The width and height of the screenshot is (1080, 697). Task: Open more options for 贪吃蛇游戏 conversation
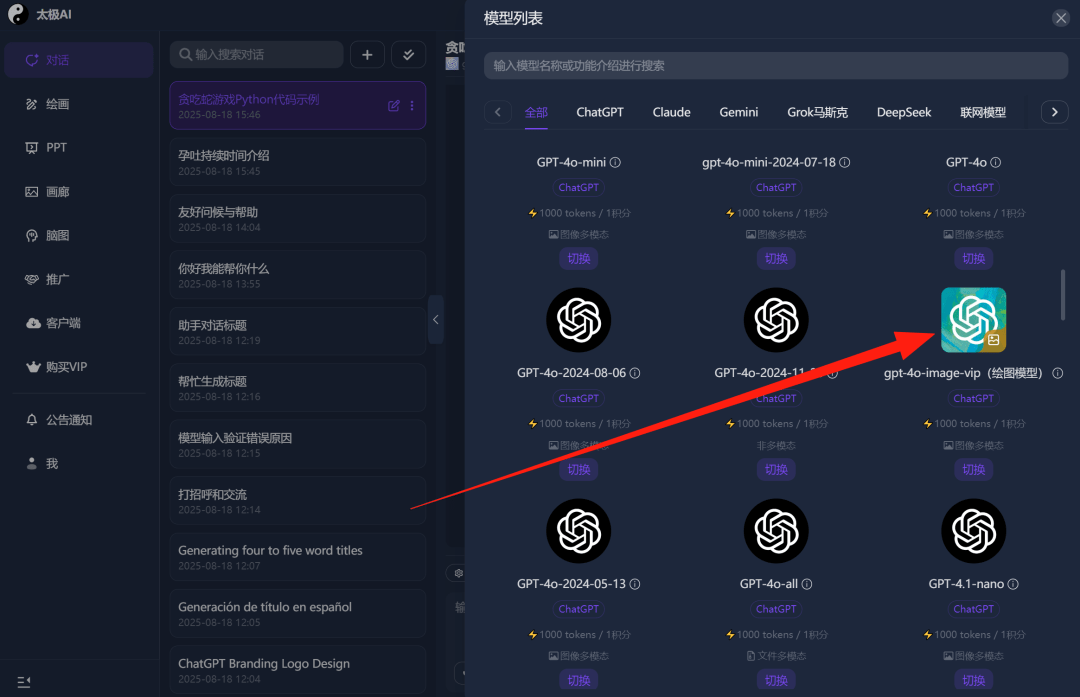point(412,106)
